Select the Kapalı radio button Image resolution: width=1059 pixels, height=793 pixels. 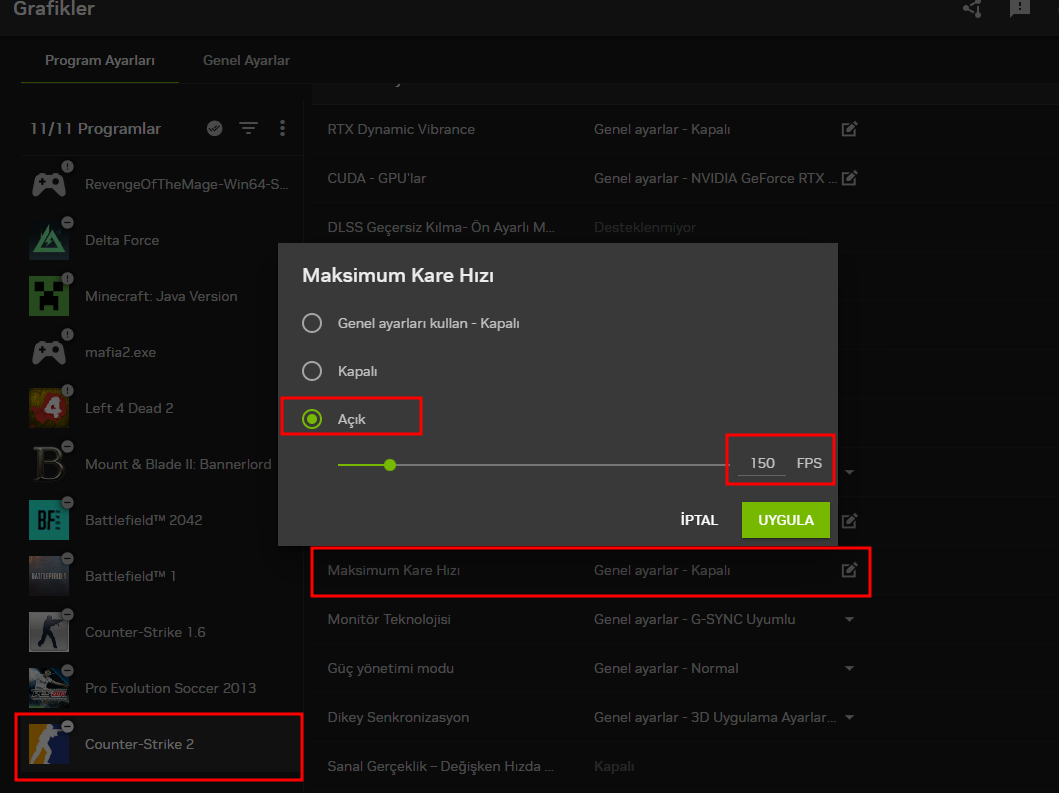click(x=312, y=371)
